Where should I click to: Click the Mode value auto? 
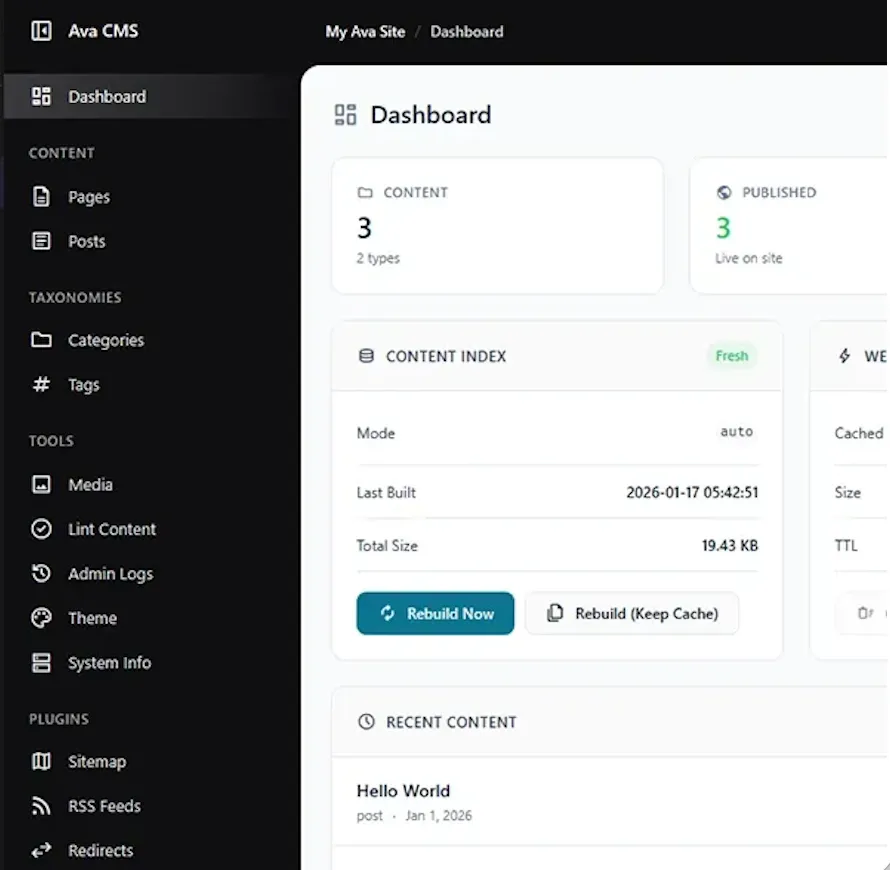click(x=736, y=431)
